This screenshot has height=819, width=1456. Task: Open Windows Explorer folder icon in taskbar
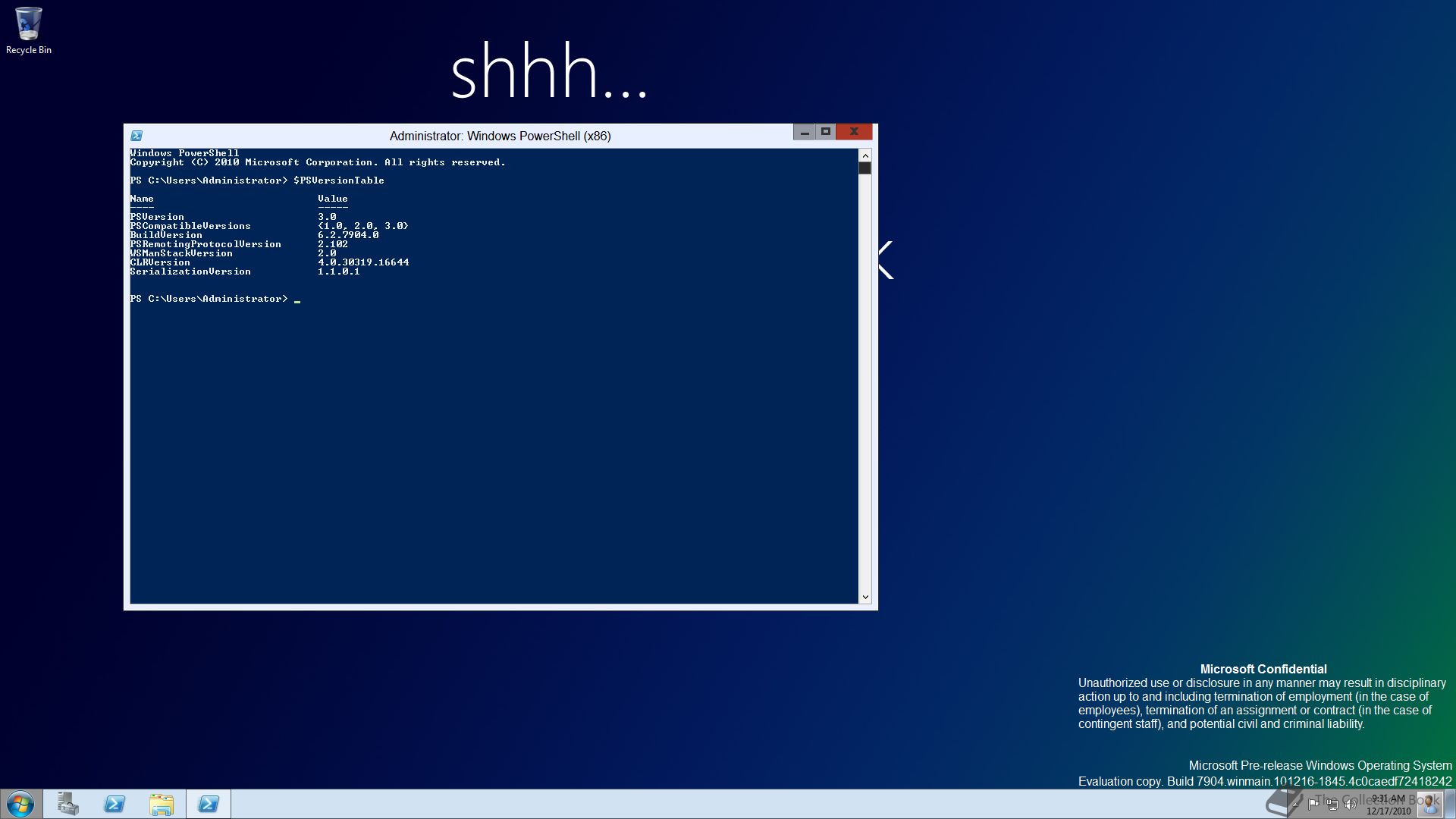point(162,804)
